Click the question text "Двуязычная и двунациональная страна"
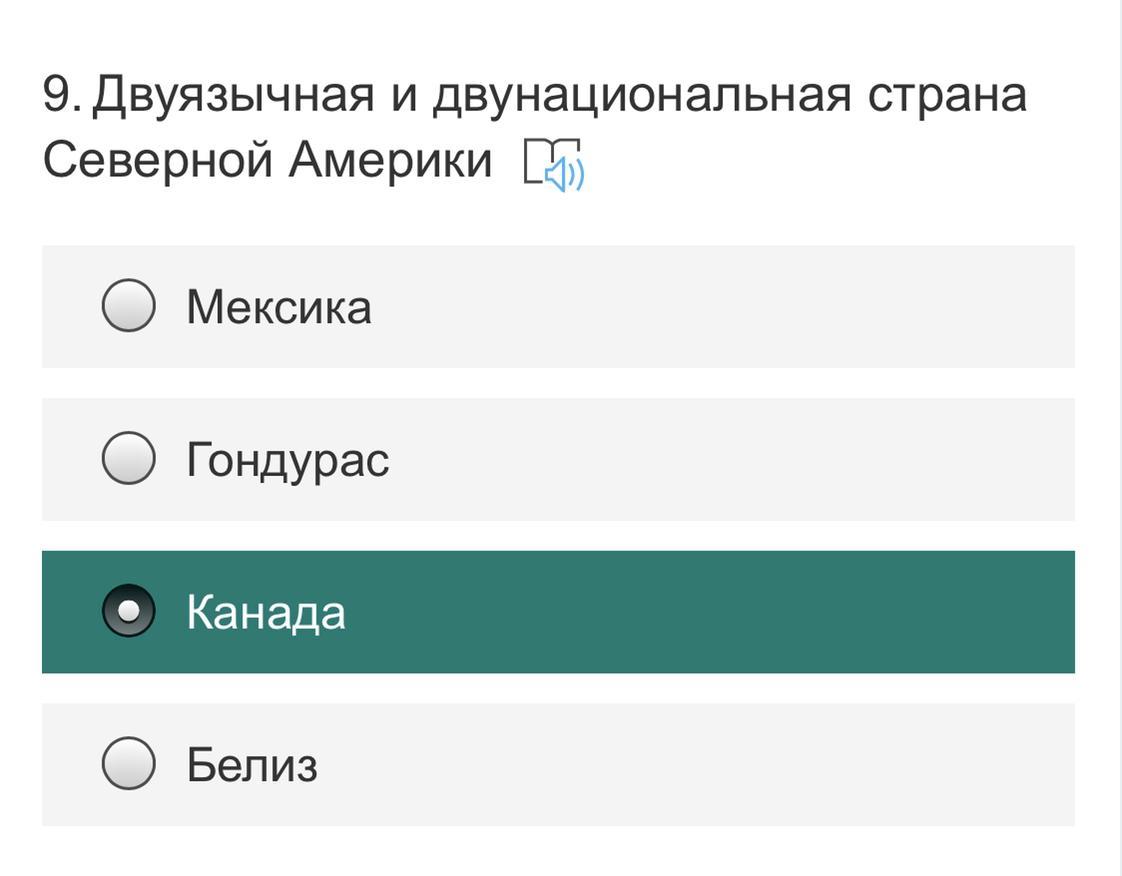The image size is (1122, 876). [x=559, y=95]
